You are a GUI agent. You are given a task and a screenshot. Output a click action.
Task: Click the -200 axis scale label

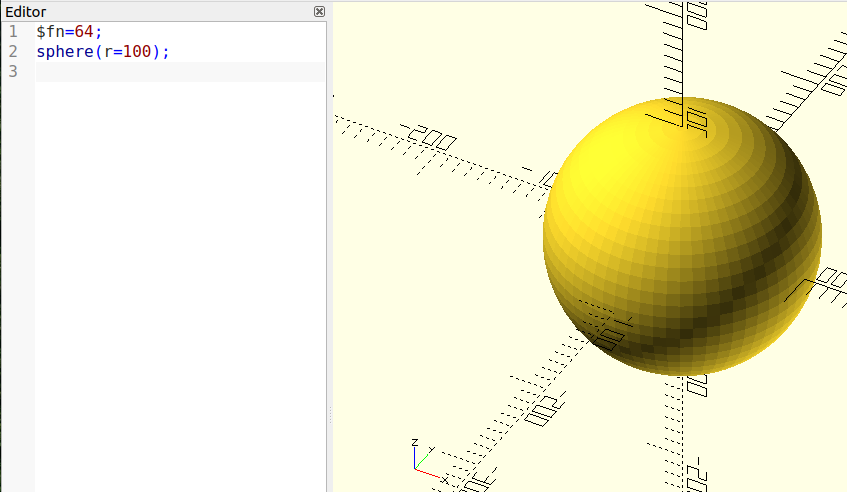[x=429, y=137]
